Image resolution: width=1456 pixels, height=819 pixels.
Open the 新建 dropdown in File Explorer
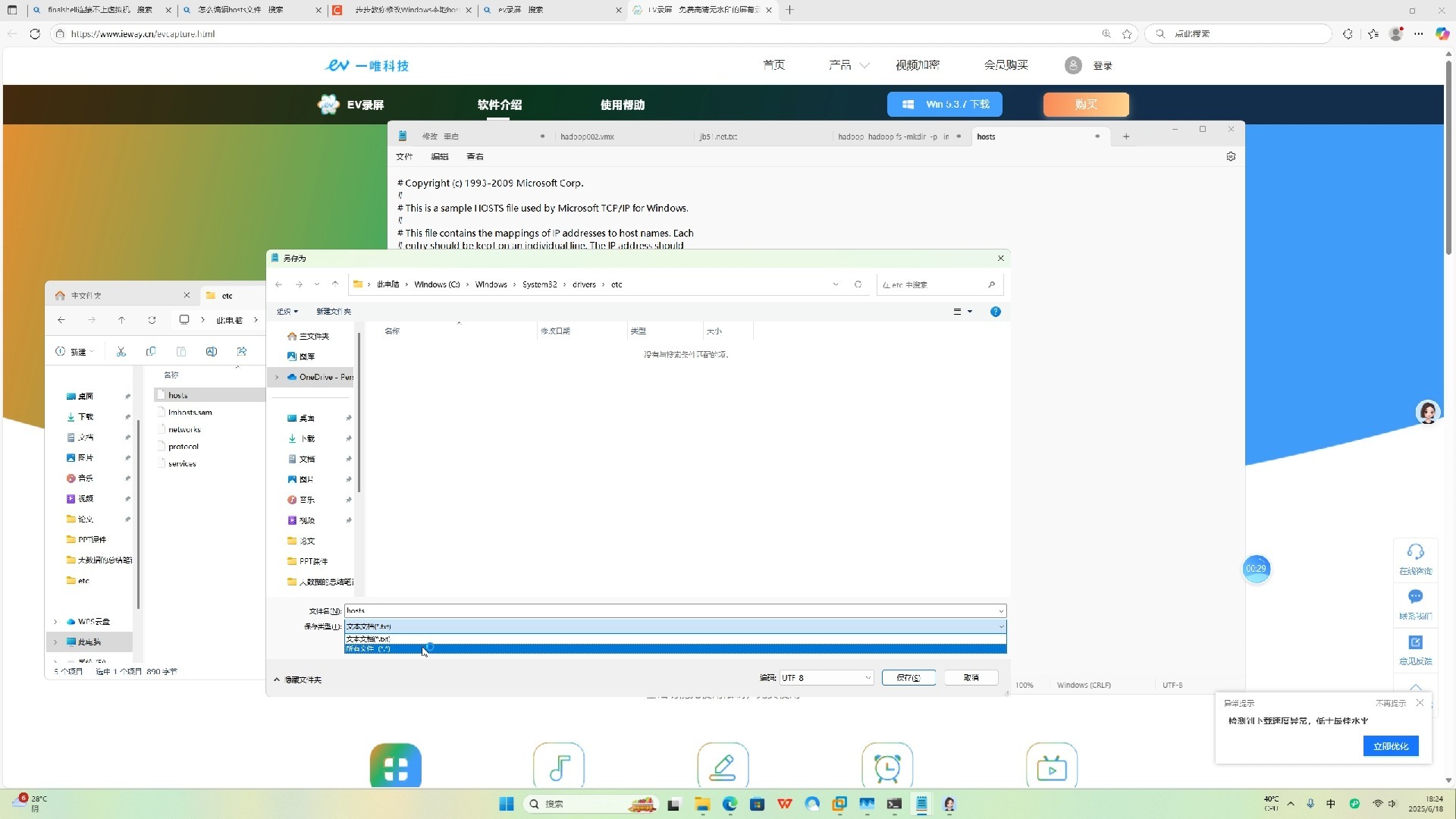[x=75, y=352]
